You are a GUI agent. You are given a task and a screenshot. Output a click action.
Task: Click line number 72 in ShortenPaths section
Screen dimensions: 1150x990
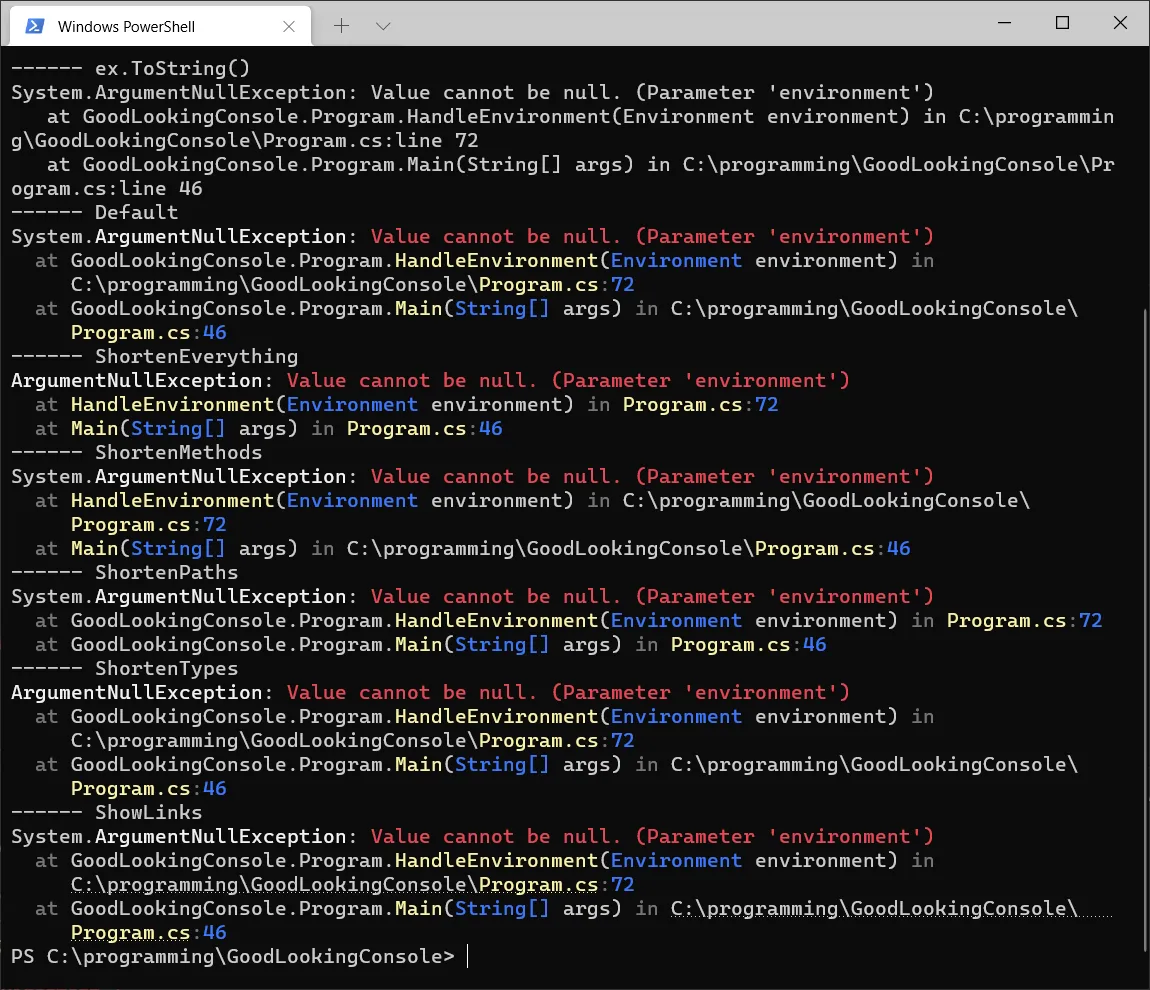coord(1090,621)
